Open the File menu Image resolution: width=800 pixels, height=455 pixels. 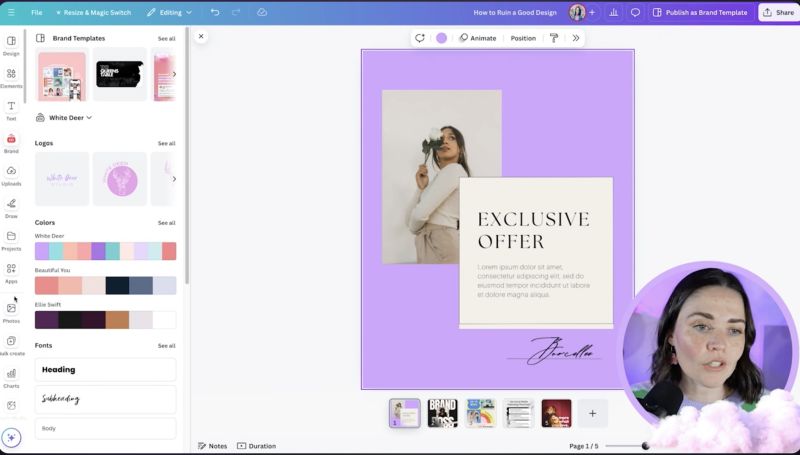[37, 12]
